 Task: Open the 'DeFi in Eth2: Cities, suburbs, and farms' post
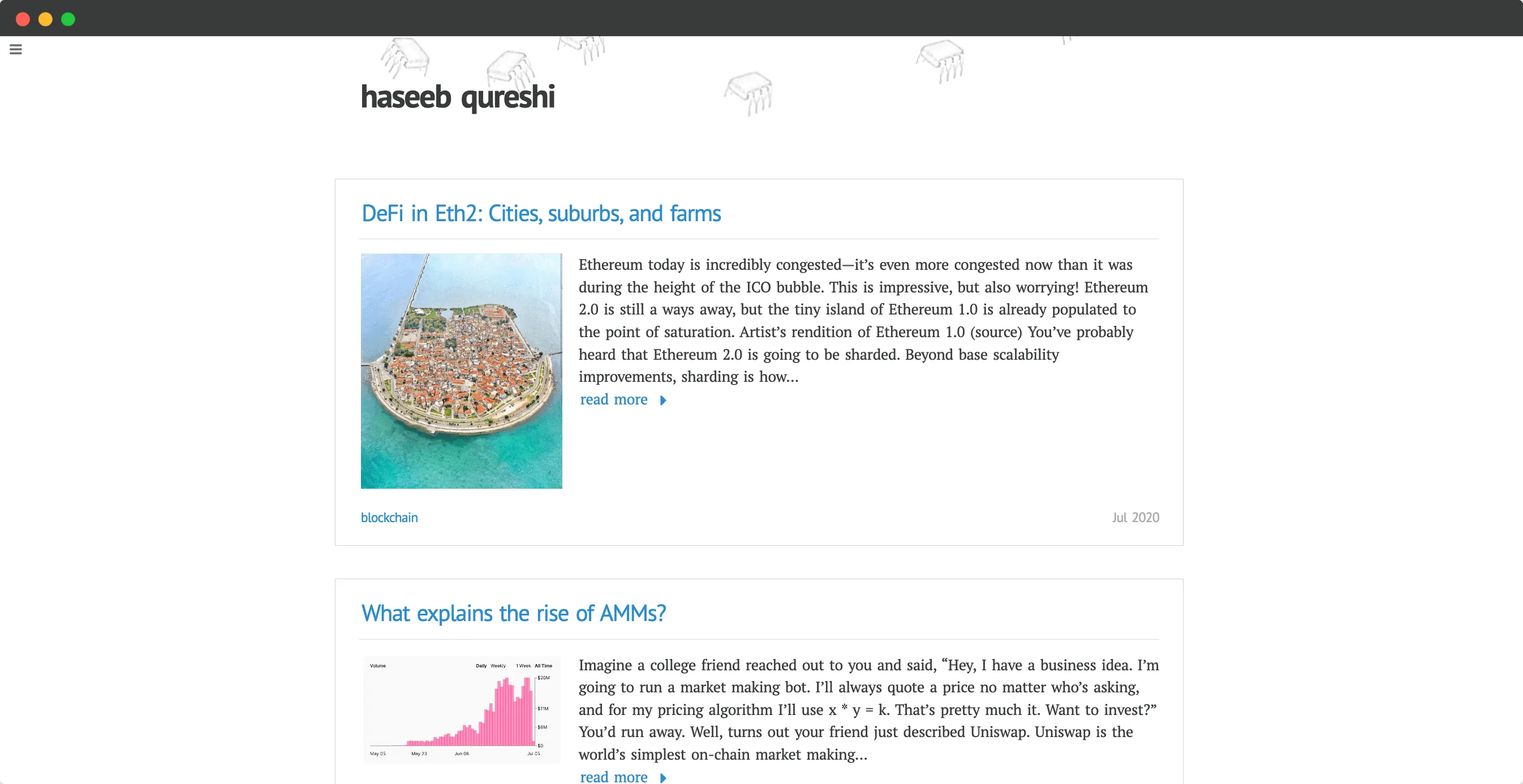pos(540,213)
